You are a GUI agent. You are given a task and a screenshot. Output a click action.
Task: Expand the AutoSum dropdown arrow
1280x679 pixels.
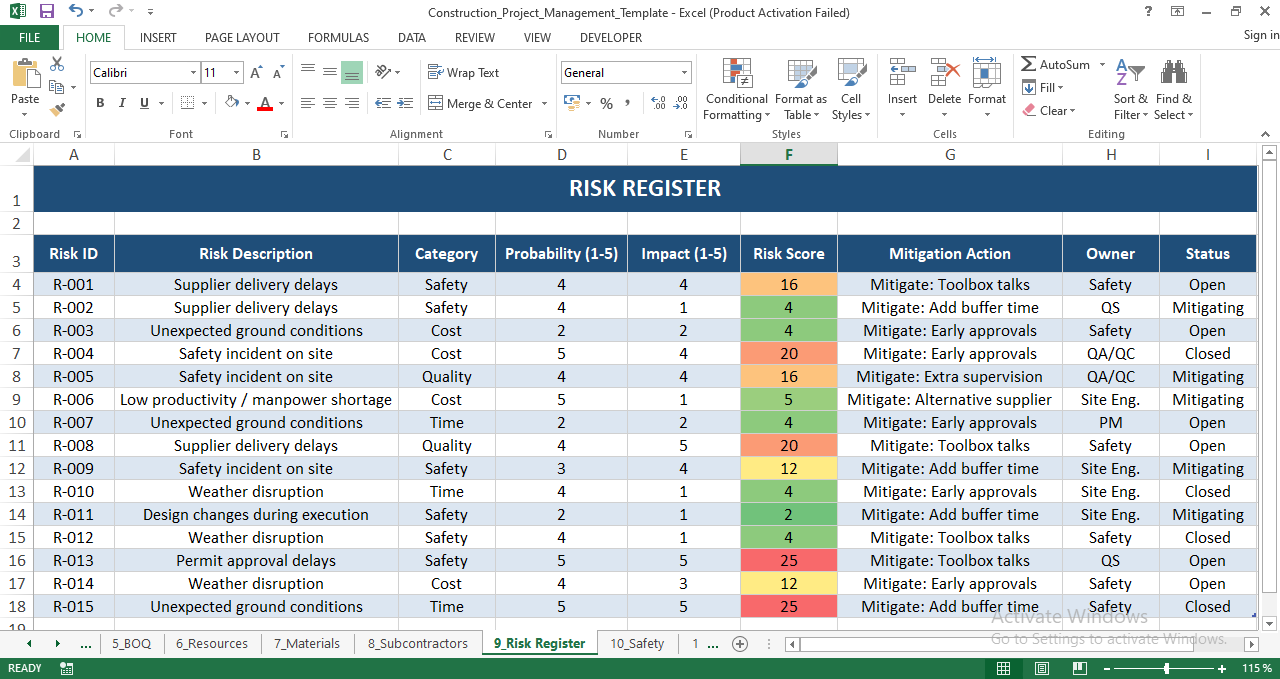tap(1103, 65)
